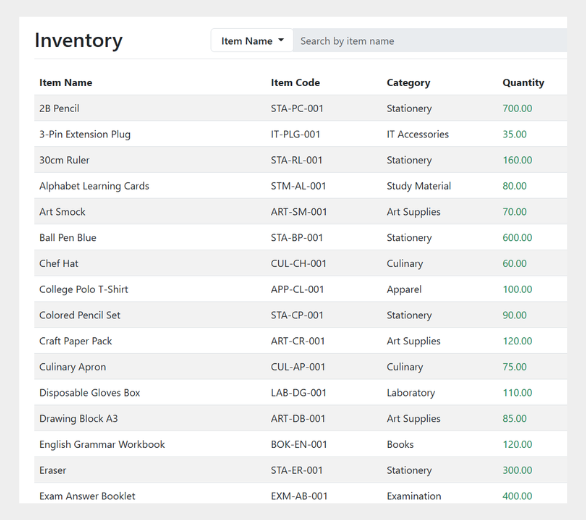Click item code LAB-DG-001
Image resolution: width=586 pixels, height=520 pixels.
coord(298,393)
